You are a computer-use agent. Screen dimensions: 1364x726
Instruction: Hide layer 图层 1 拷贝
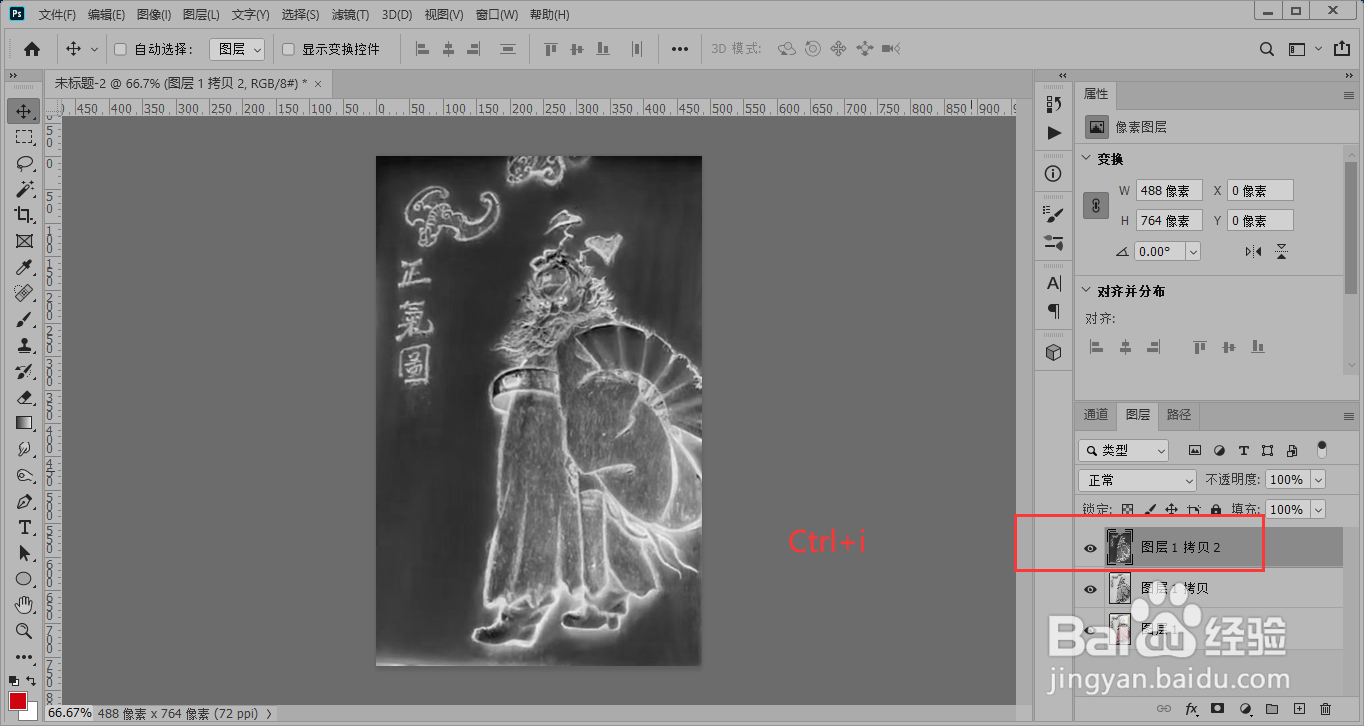click(x=1091, y=589)
